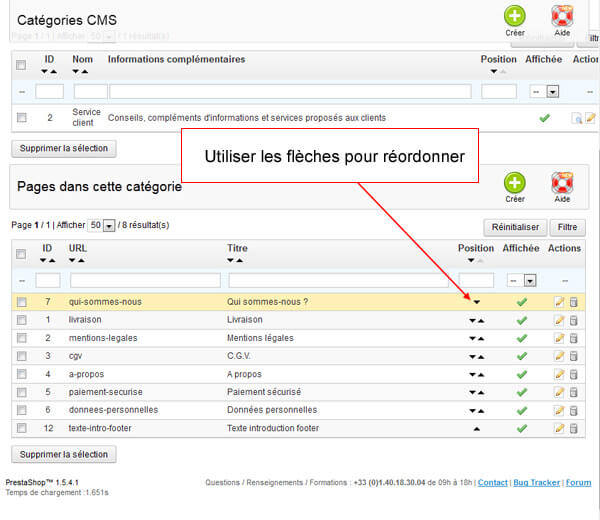Edit the donnees-personnelles page
This screenshot has height=520, width=600.
tap(559, 411)
